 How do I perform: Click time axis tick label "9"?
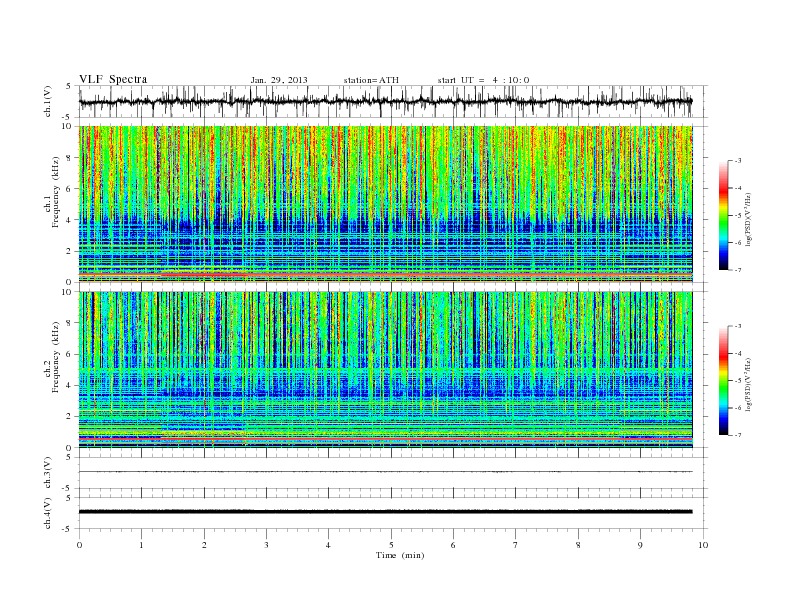click(640, 545)
